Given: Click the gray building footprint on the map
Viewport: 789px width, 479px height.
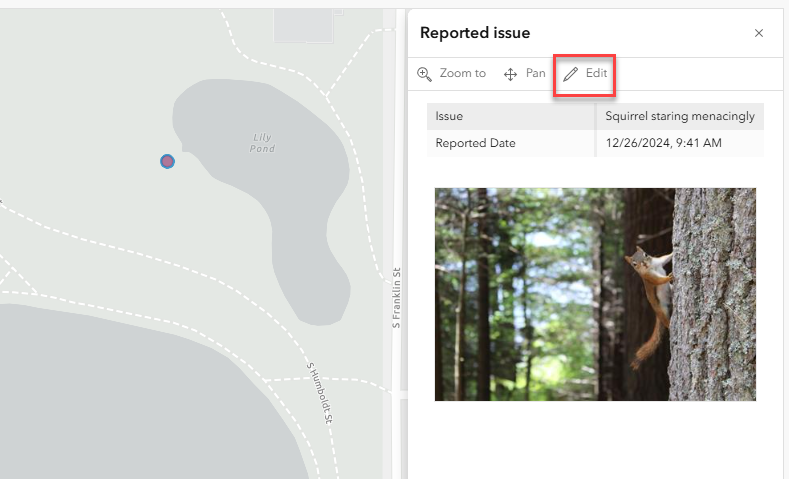Looking at the screenshot, I should pyautogui.click(x=304, y=23).
